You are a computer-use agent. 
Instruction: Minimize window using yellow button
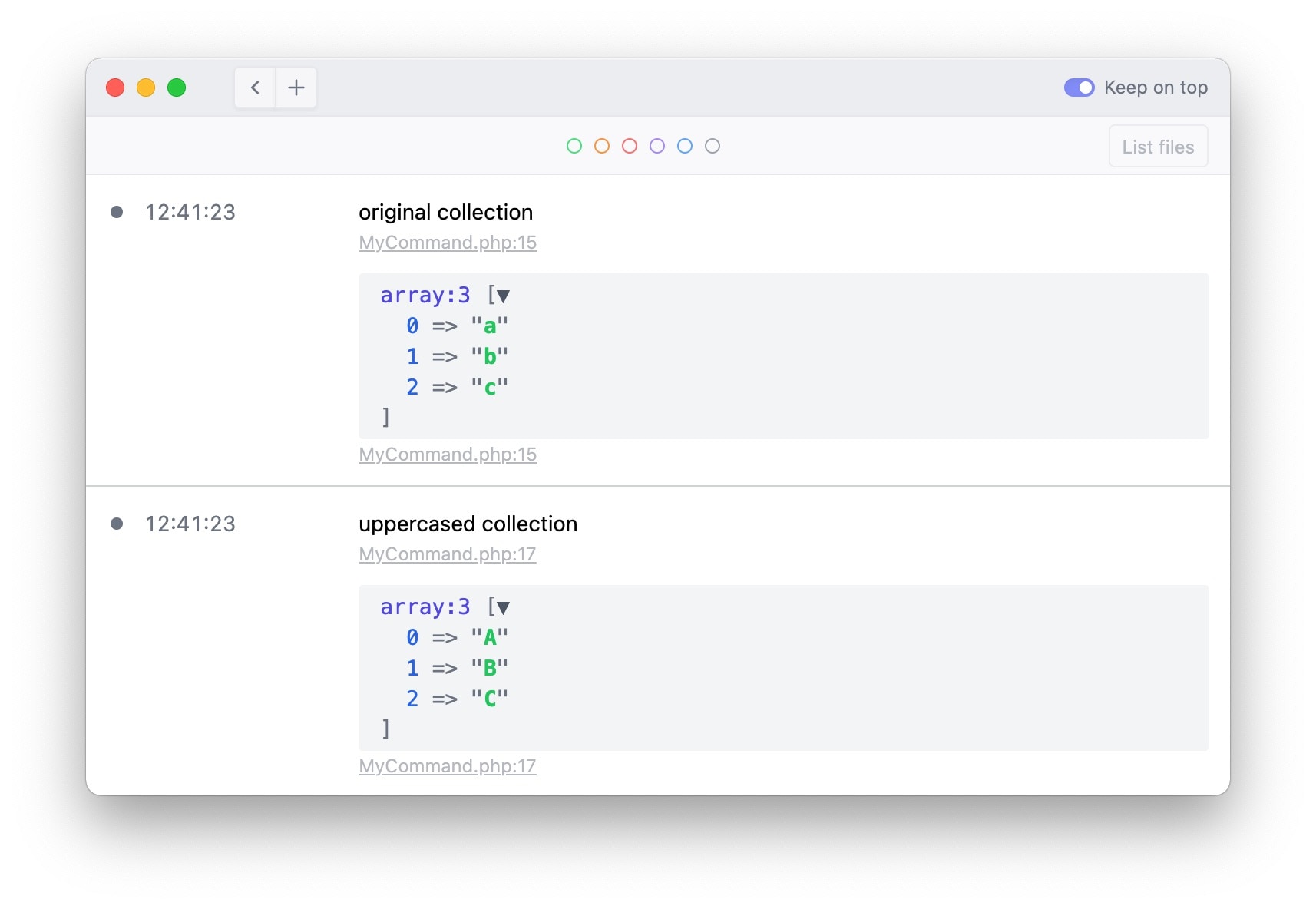(x=146, y=88)
